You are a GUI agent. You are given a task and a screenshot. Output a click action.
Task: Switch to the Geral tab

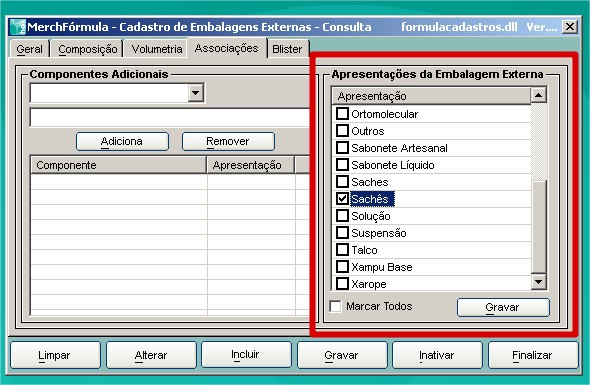[x=29, y=49]
